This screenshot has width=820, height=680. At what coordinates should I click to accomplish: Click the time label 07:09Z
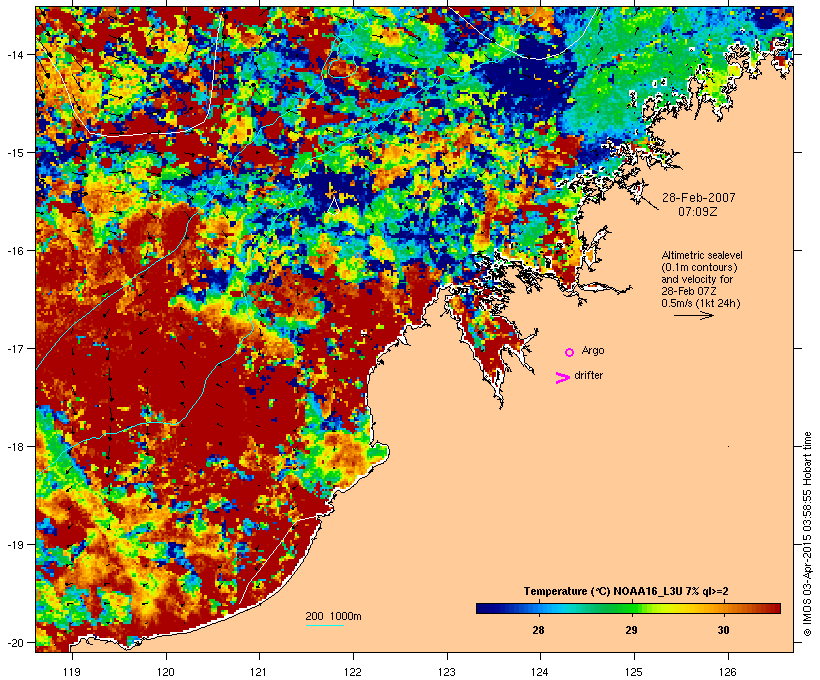[x=698, y=212]
